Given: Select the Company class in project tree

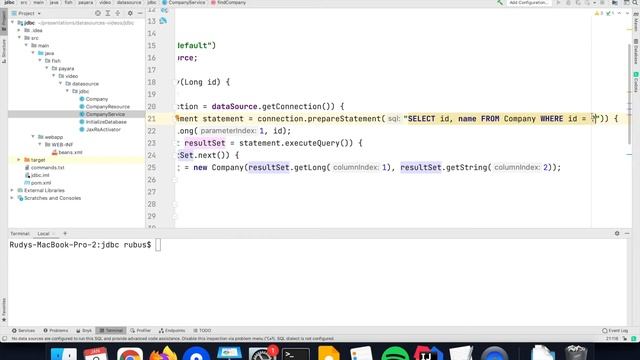Looking at the screenshot, I should coord(97,99).
